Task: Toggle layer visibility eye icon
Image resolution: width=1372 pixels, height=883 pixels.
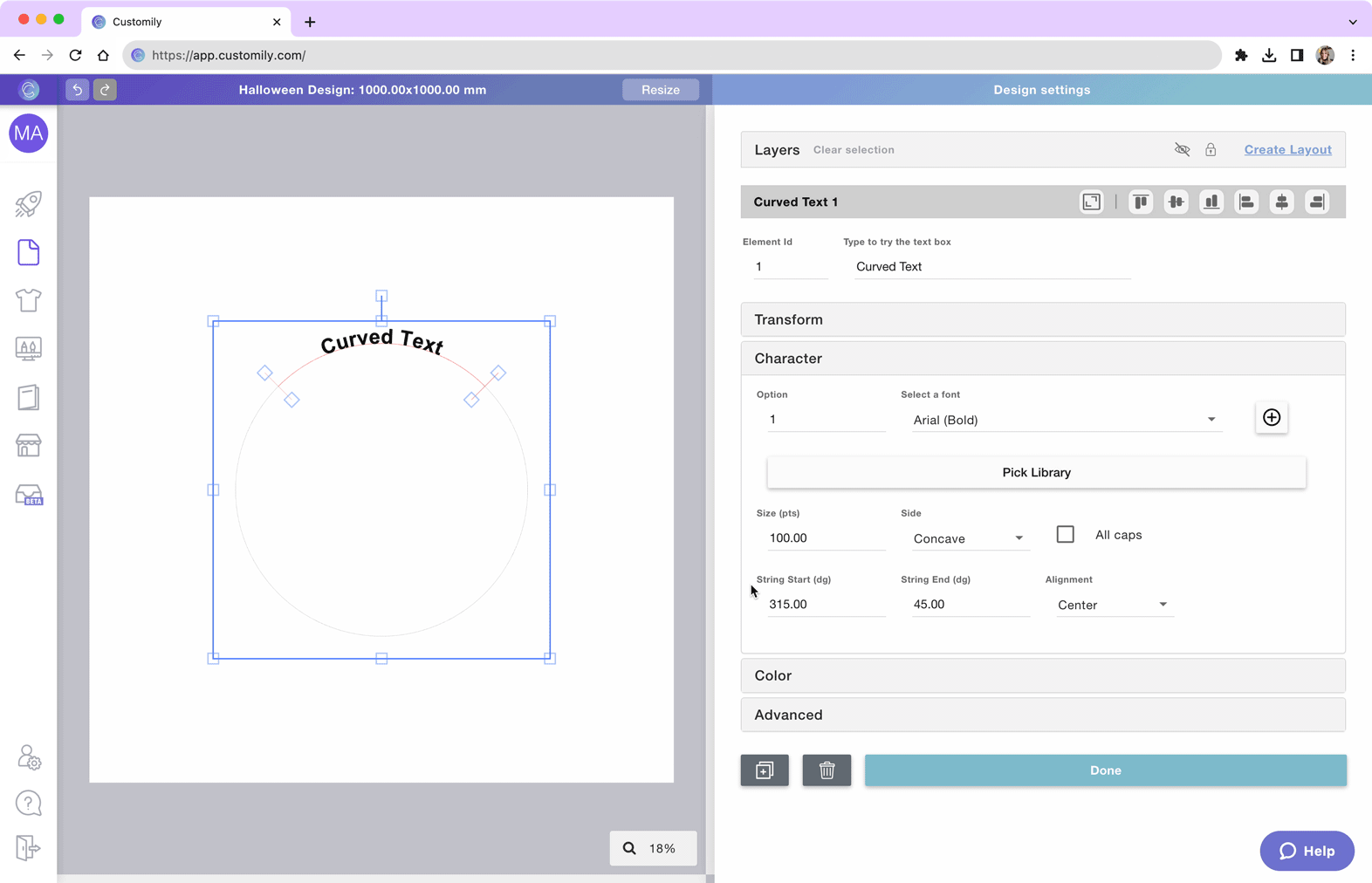Action: pos(1182,149)
